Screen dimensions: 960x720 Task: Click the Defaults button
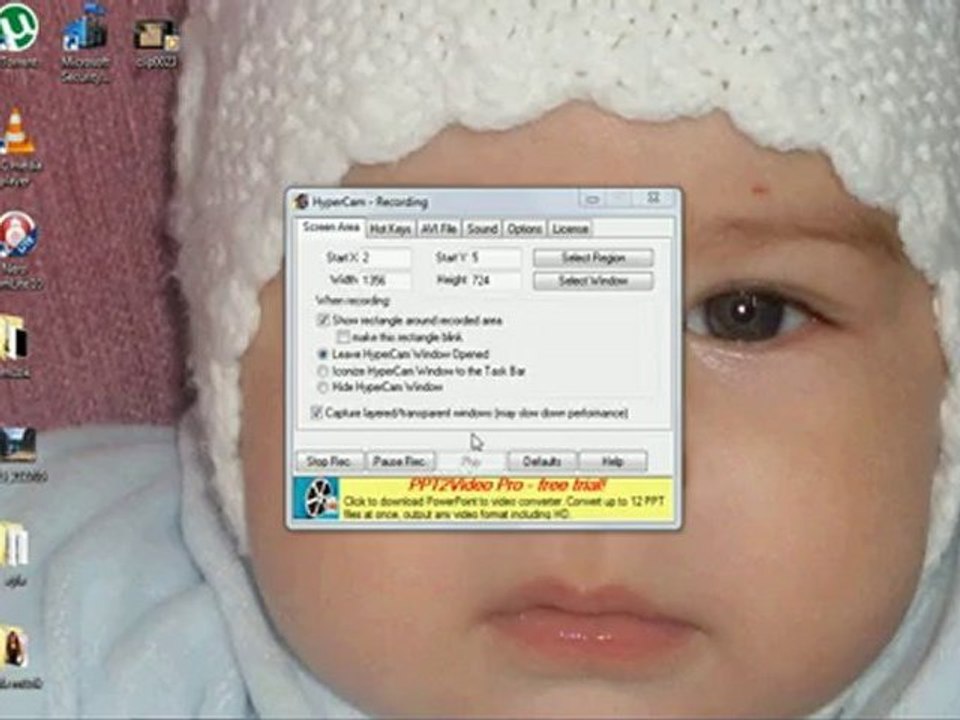pos(542,461)
